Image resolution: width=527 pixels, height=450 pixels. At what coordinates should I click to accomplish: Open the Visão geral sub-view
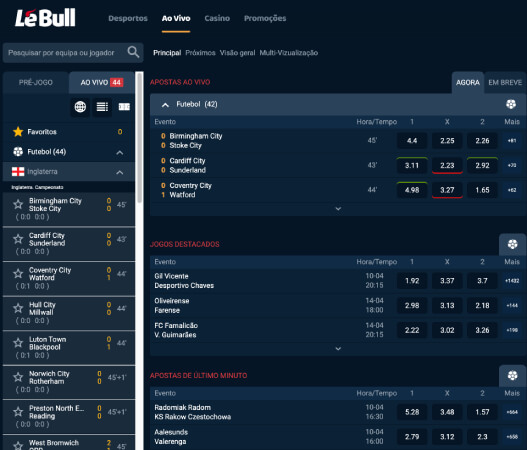(x=237, y=53)
